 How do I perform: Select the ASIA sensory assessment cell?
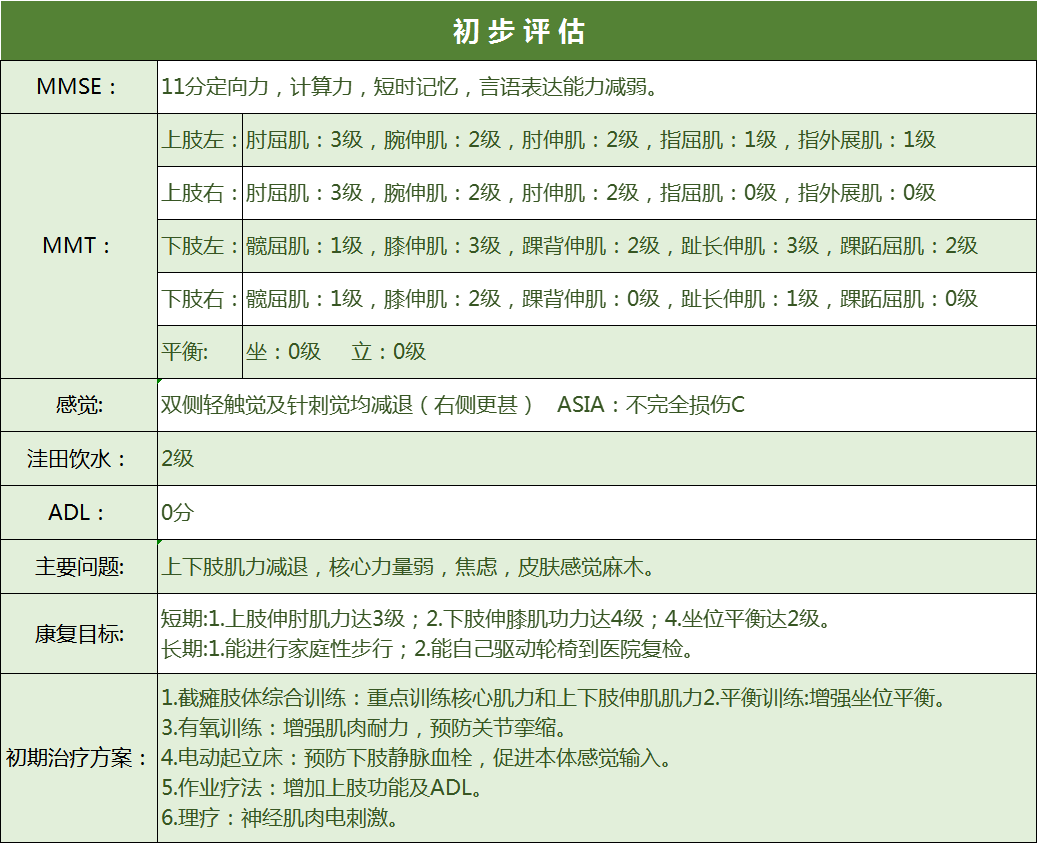point(596,405)
